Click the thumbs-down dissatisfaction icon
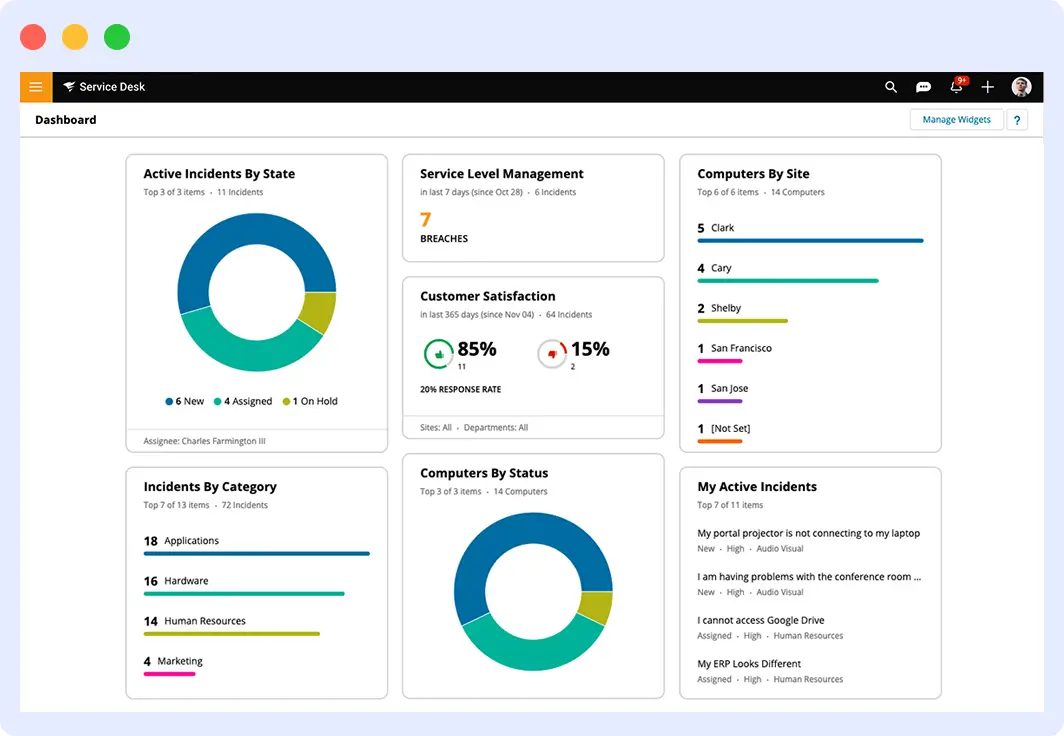 553,352
